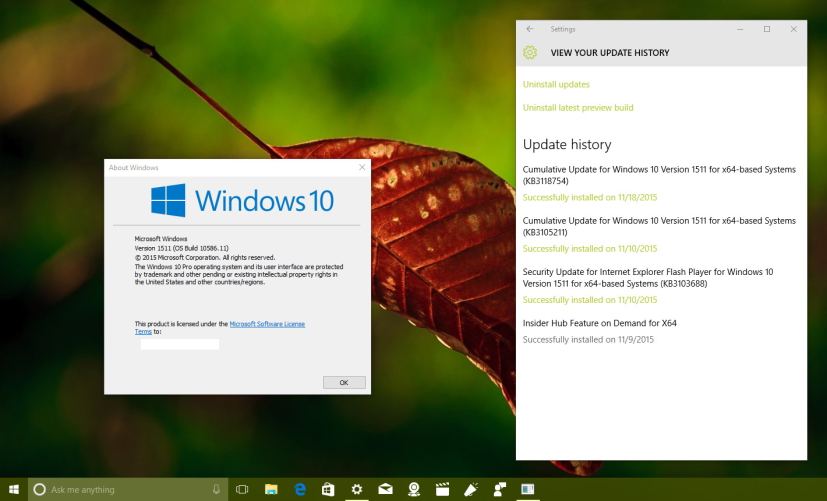The image size is (827, 501).
Task: Click Ask me anything search box
Action: pyautogui.click(x=128, y=489)
